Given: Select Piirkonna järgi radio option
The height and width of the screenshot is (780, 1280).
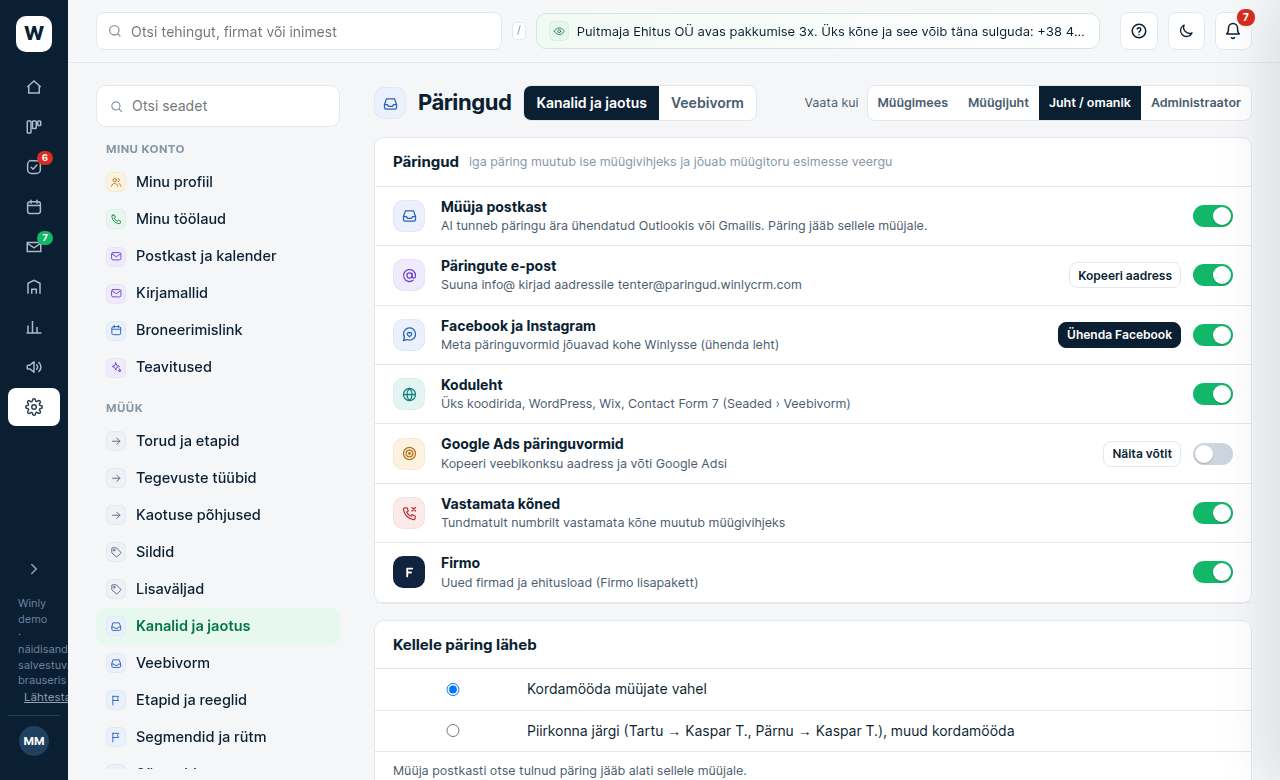Looking at the screenshot, I should (453, 731).
